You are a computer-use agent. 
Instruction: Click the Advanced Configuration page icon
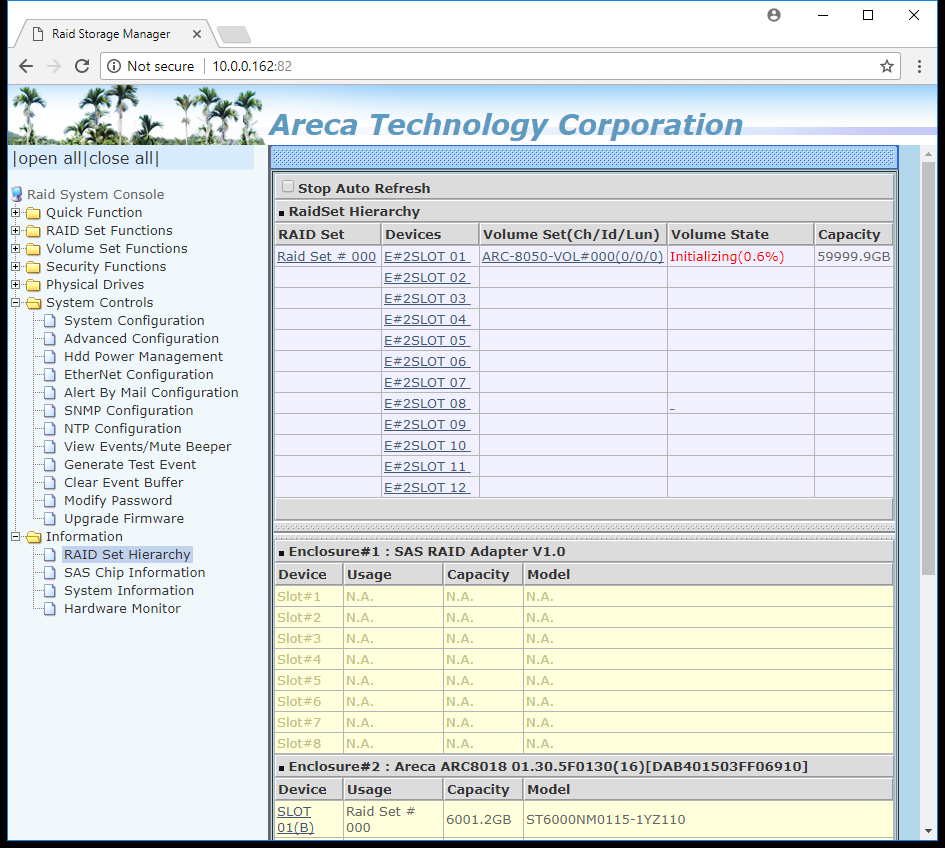pos(51,339)
